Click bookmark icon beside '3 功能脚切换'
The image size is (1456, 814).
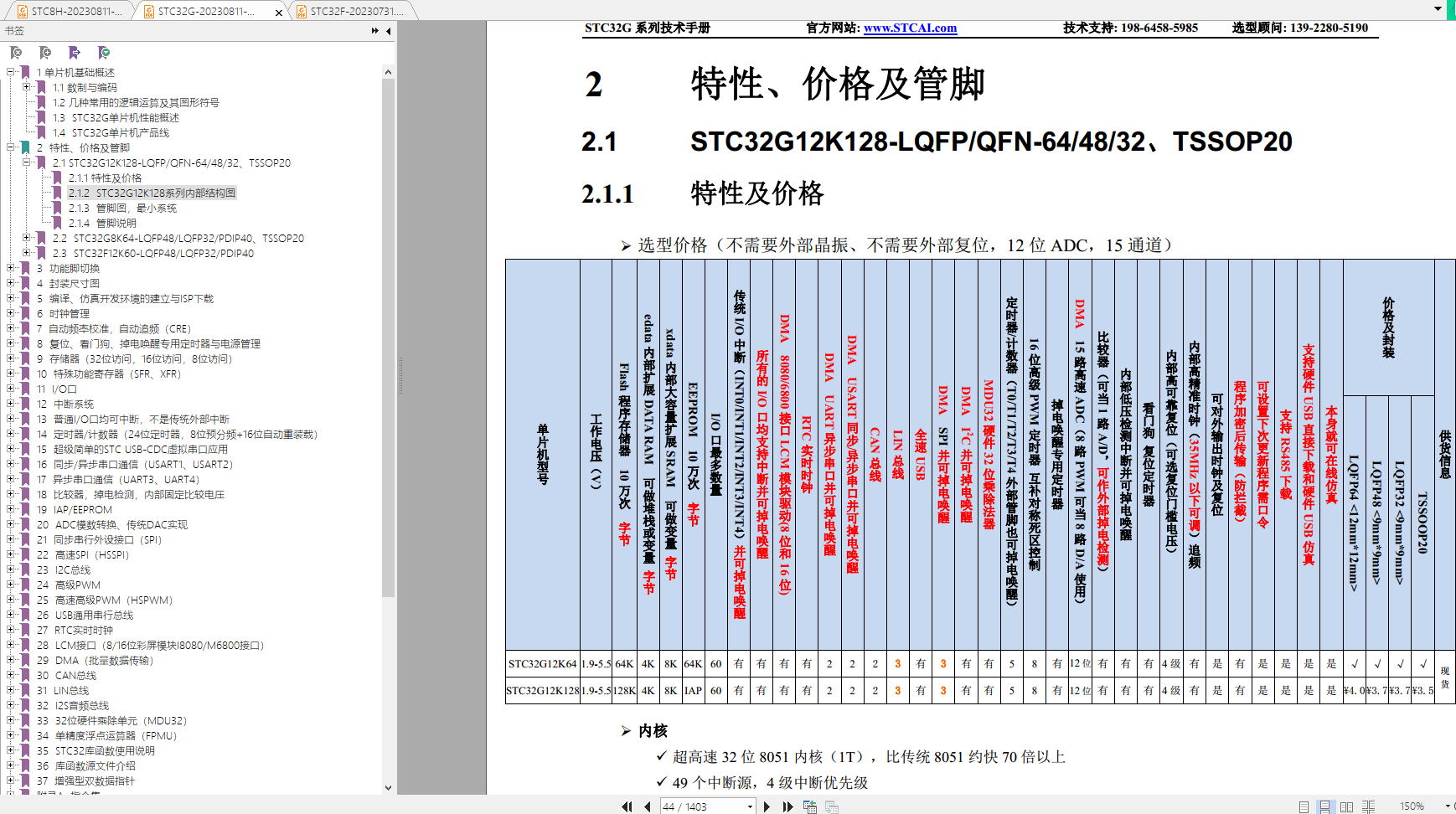(x=25, y=269)
